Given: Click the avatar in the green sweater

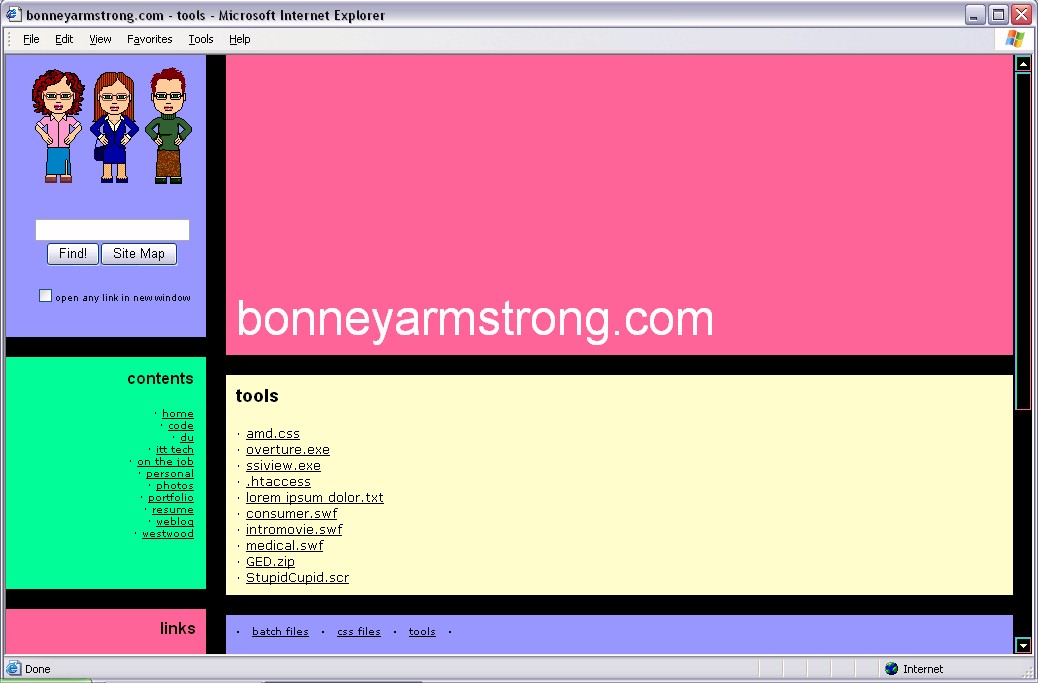Looking at the screenshot, I should point(168,126).
